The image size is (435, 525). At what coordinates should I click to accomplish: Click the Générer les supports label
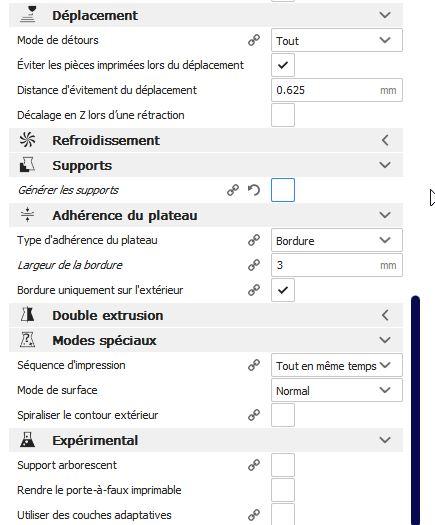68,190
